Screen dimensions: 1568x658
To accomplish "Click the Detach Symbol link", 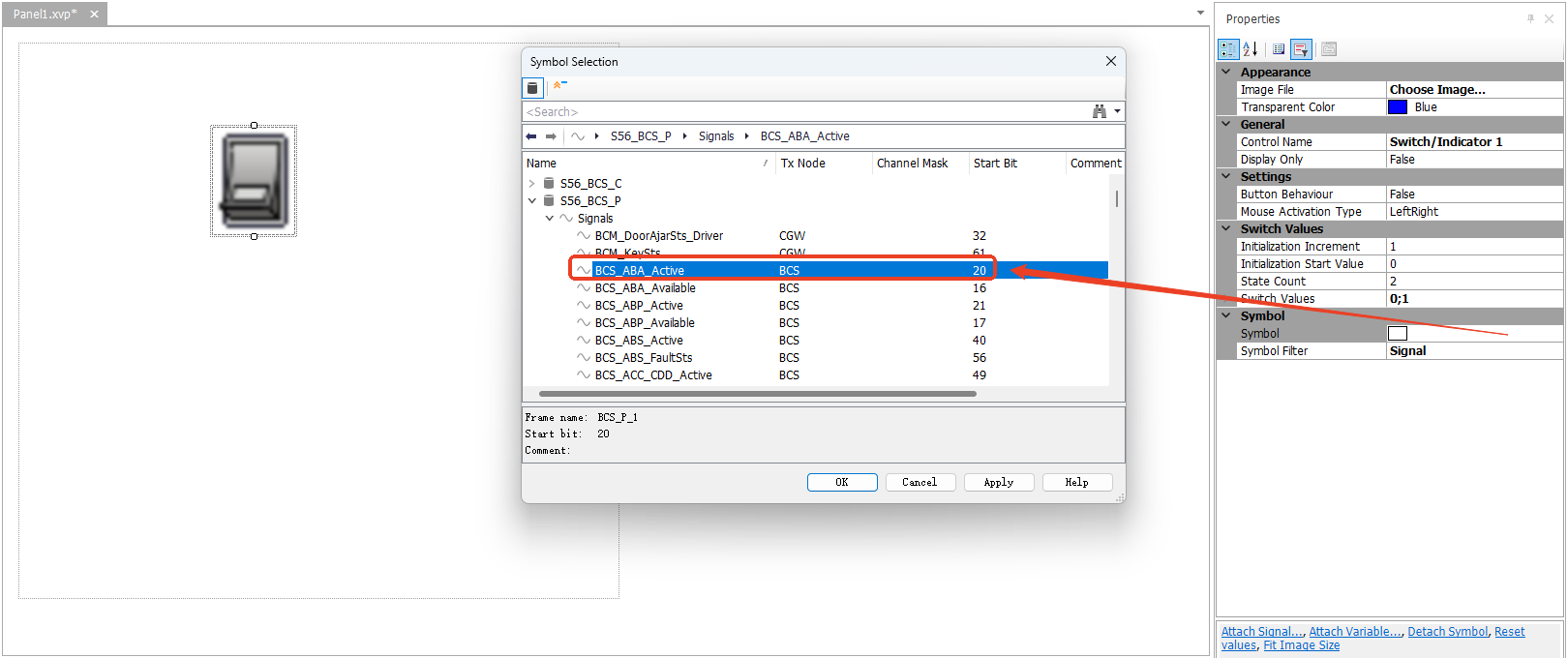I will point(1448,632).
